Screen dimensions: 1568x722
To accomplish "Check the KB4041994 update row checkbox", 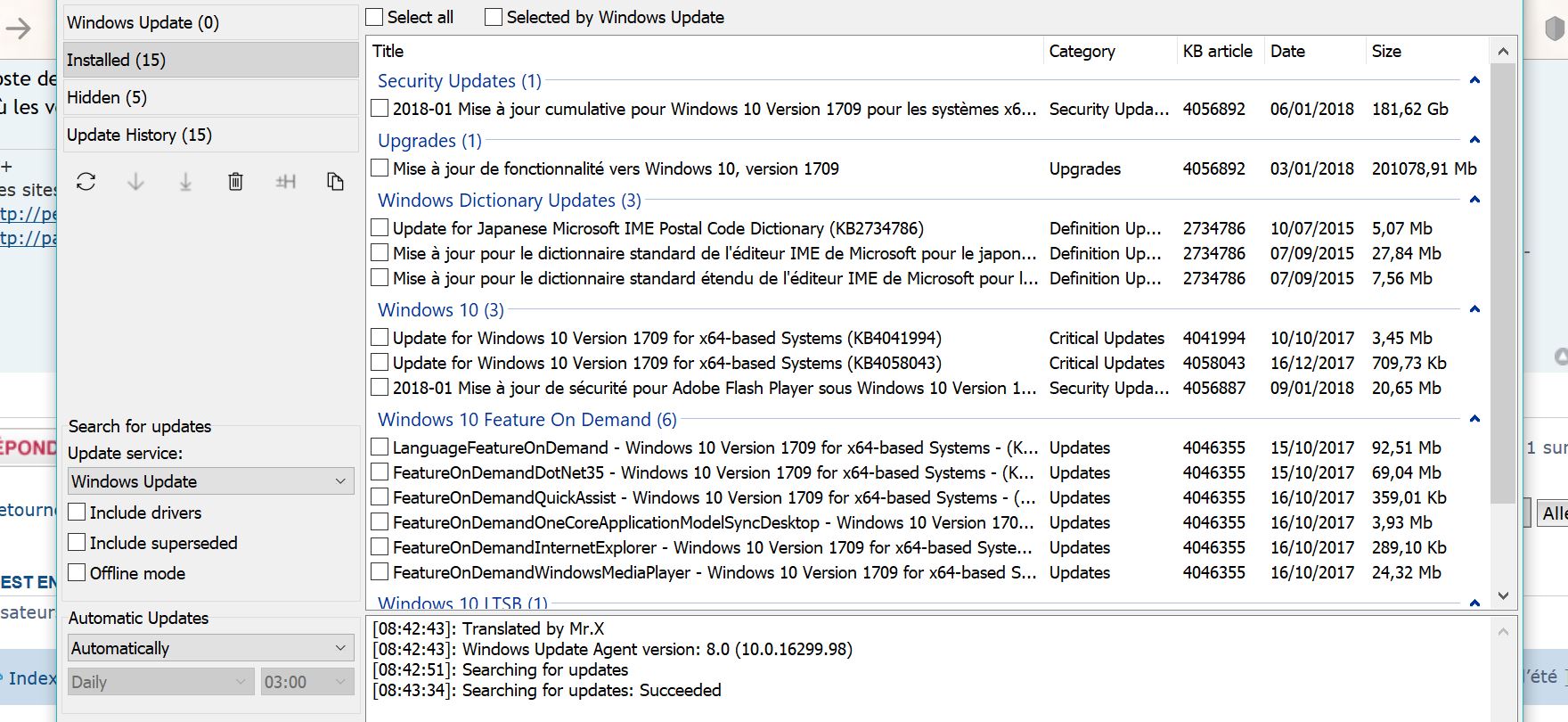I will pyautogui.click(x=380, y=338).
